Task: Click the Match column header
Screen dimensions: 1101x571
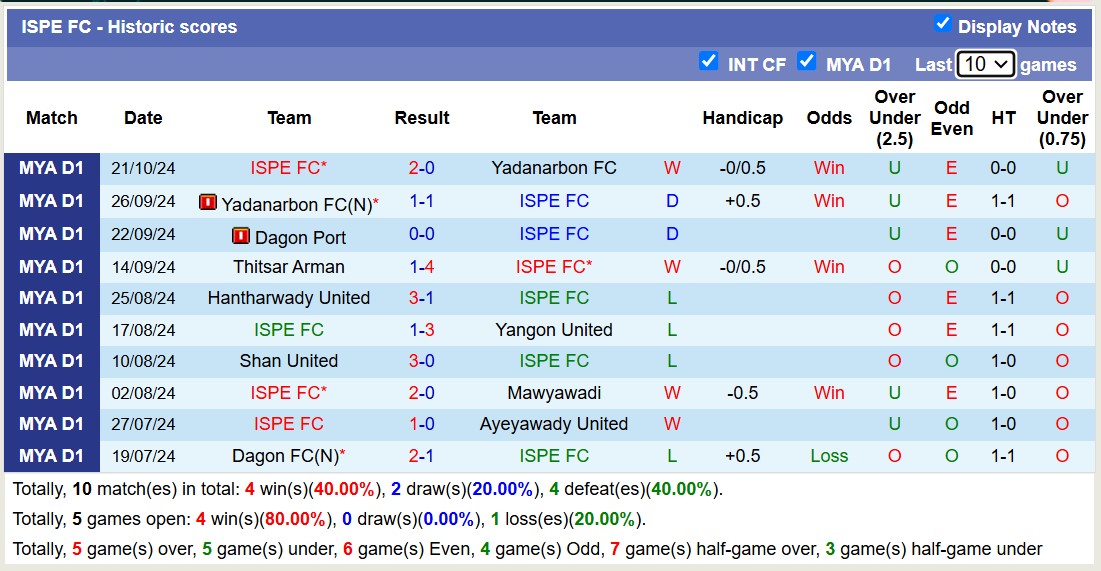Action: coord(52,118)
